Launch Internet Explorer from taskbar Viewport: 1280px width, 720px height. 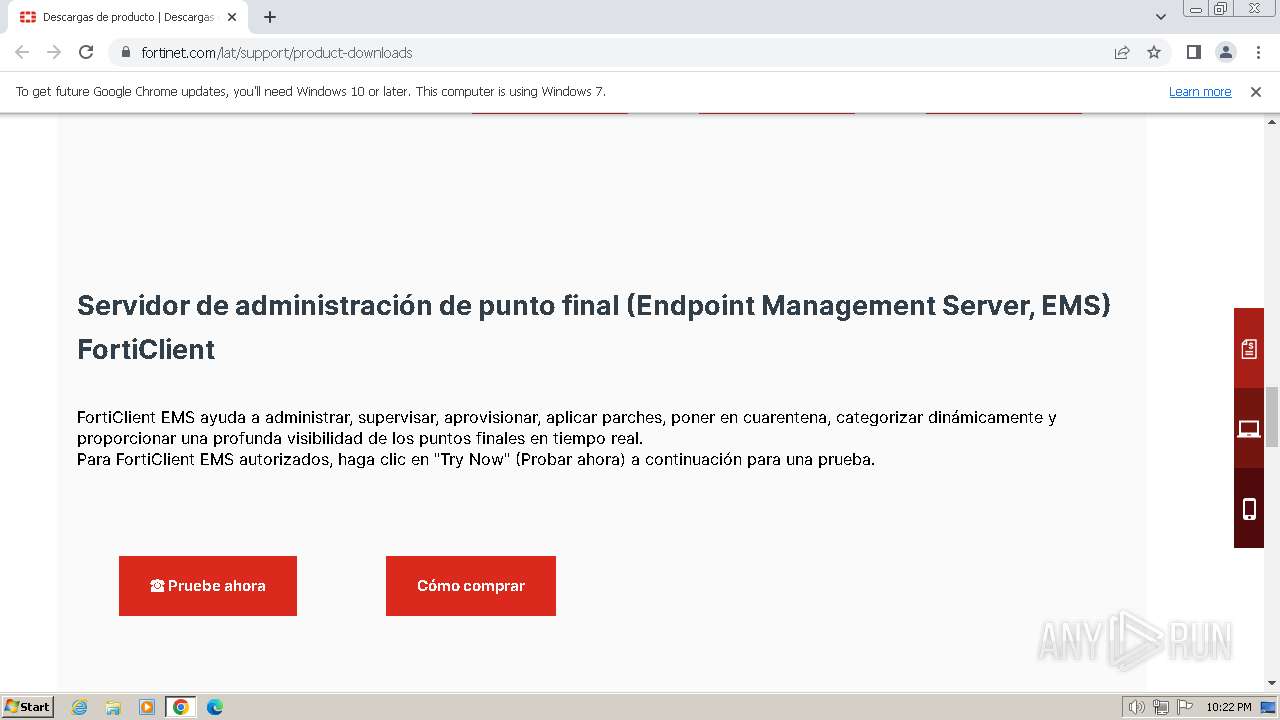coord(79,707)
